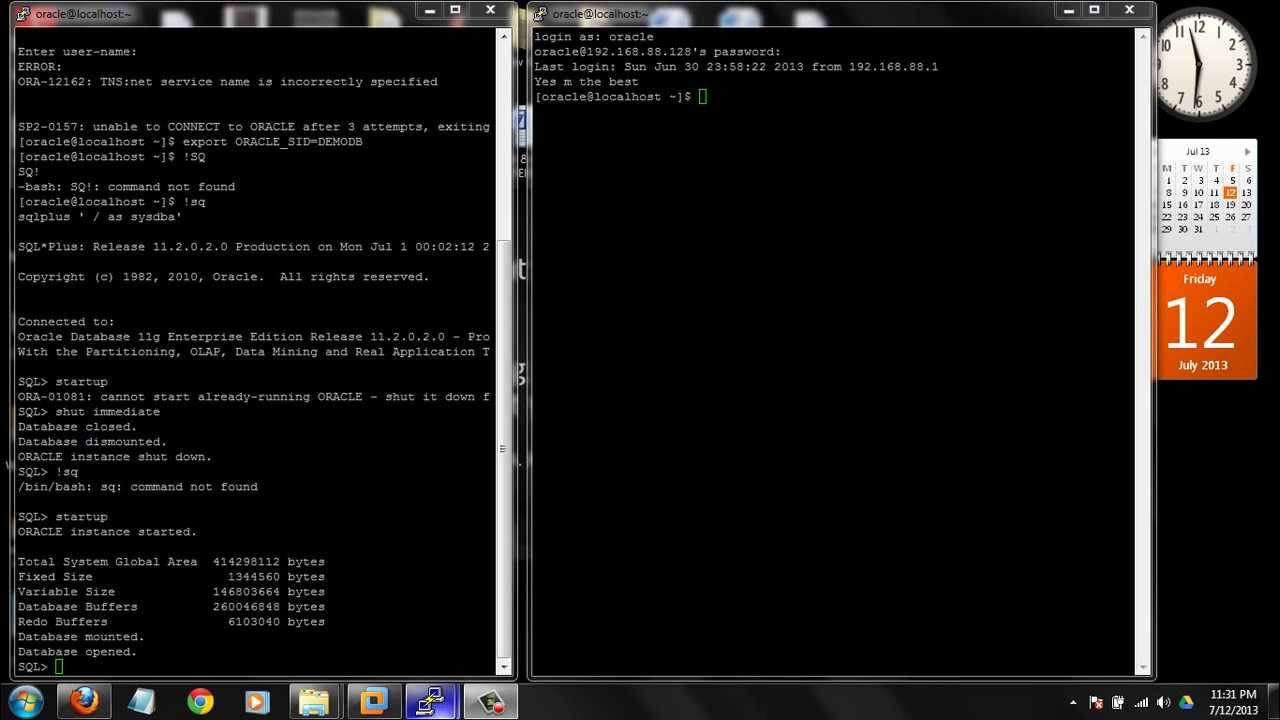Open Action Center flag in system tray
This screenshot has height=720, width=1280.
point(1096,702)
